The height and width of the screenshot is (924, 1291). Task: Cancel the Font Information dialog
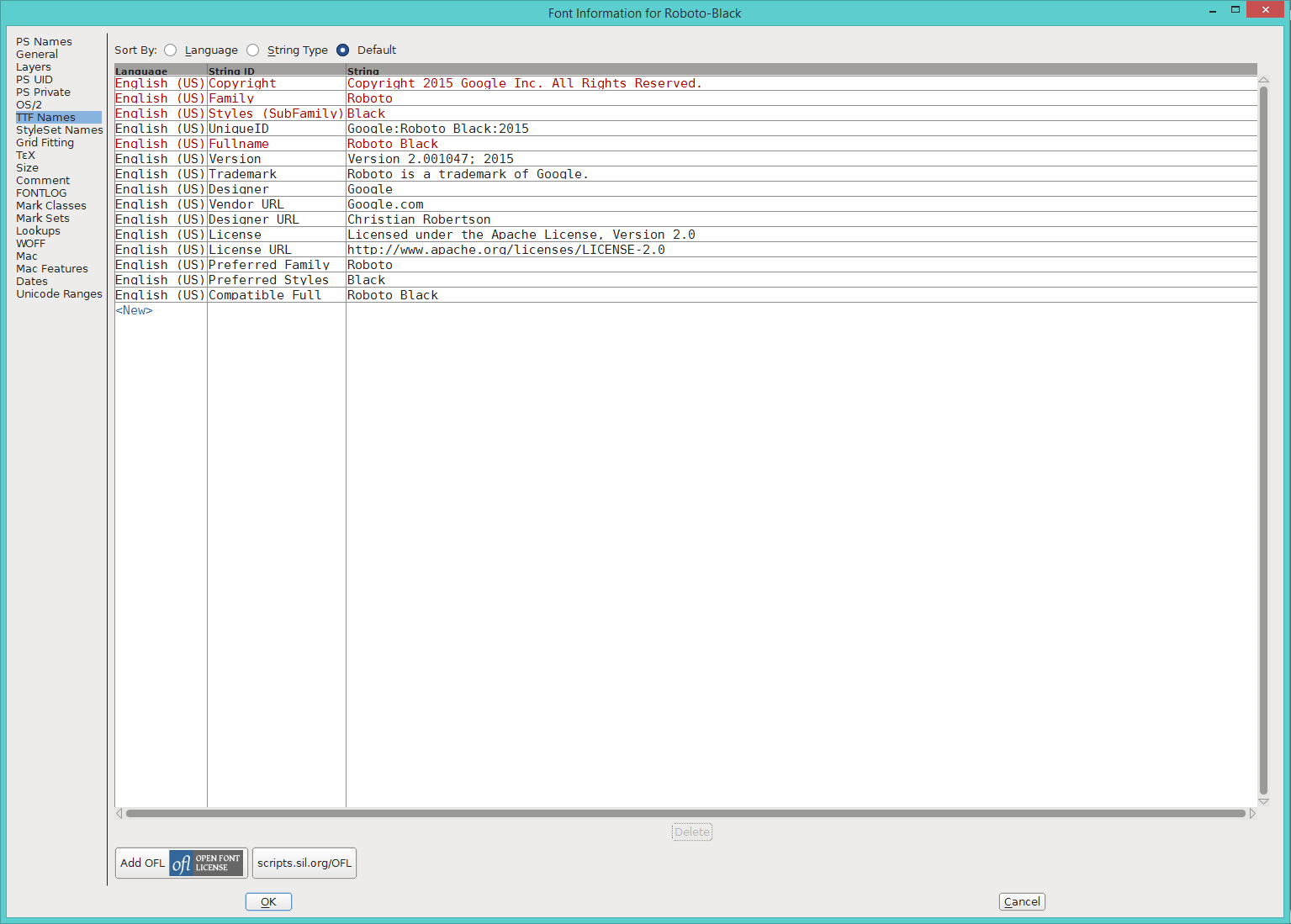tap(1022, 901)
